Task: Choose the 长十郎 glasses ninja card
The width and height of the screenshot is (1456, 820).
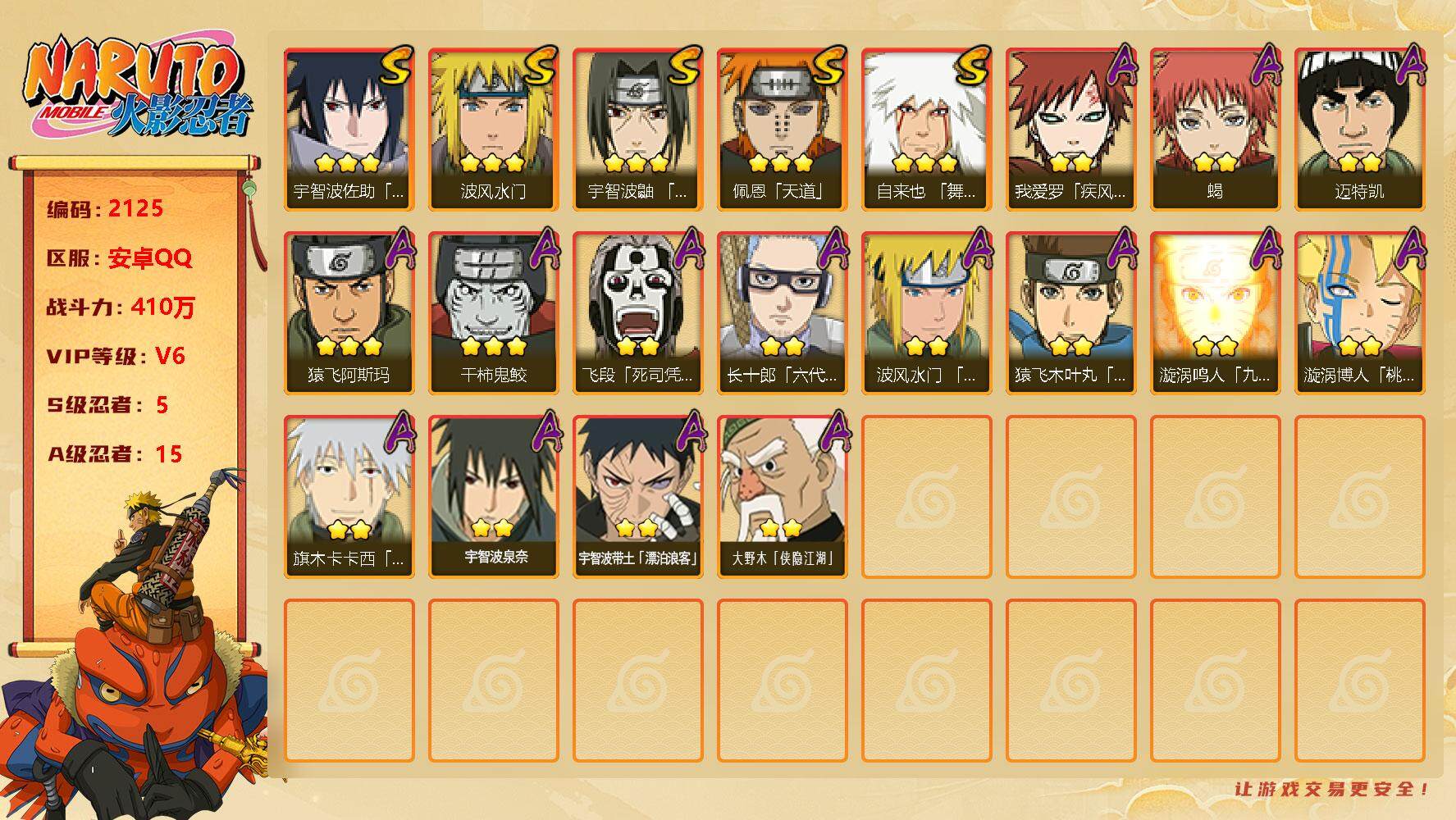Action: [782, 313]
